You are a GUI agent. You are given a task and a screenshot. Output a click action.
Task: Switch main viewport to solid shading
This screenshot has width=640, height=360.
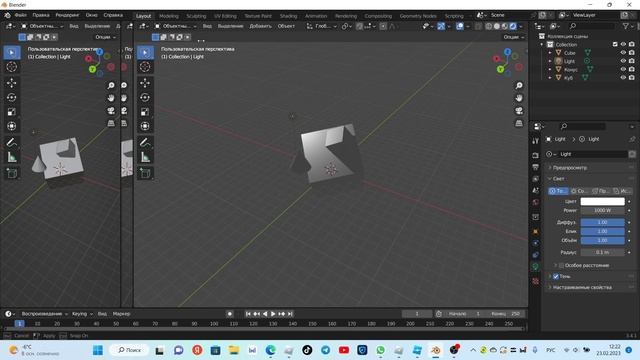click(497, 26)
